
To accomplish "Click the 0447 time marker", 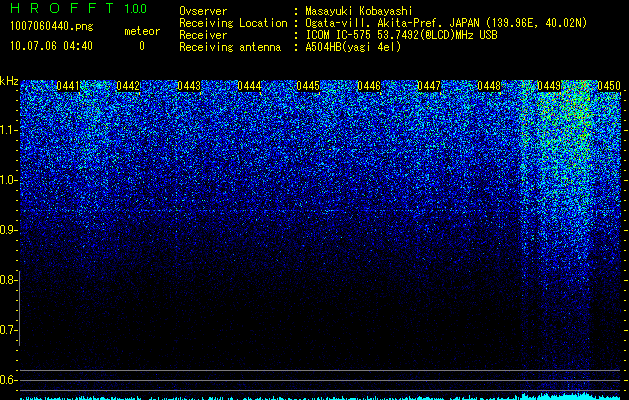I will [x=429, y=86].
